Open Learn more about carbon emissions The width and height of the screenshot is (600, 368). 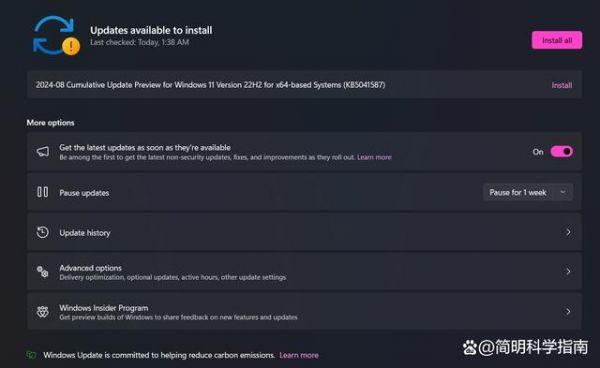[299, 355]
